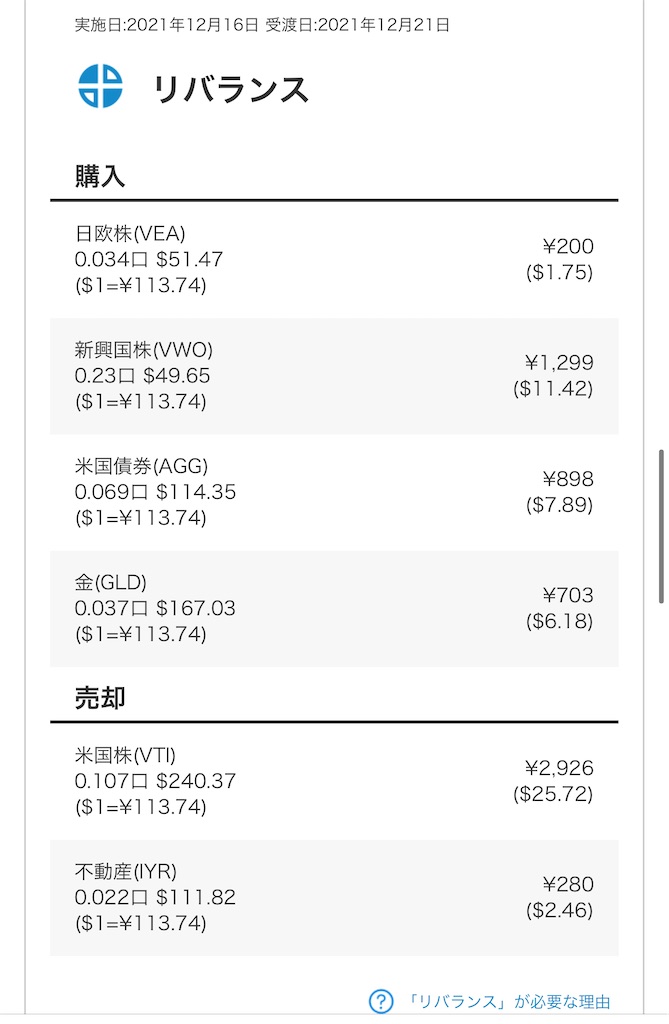Click the リバランス title text
Image resolution: width=669 pixels, height=1024 pixels.
230,88
